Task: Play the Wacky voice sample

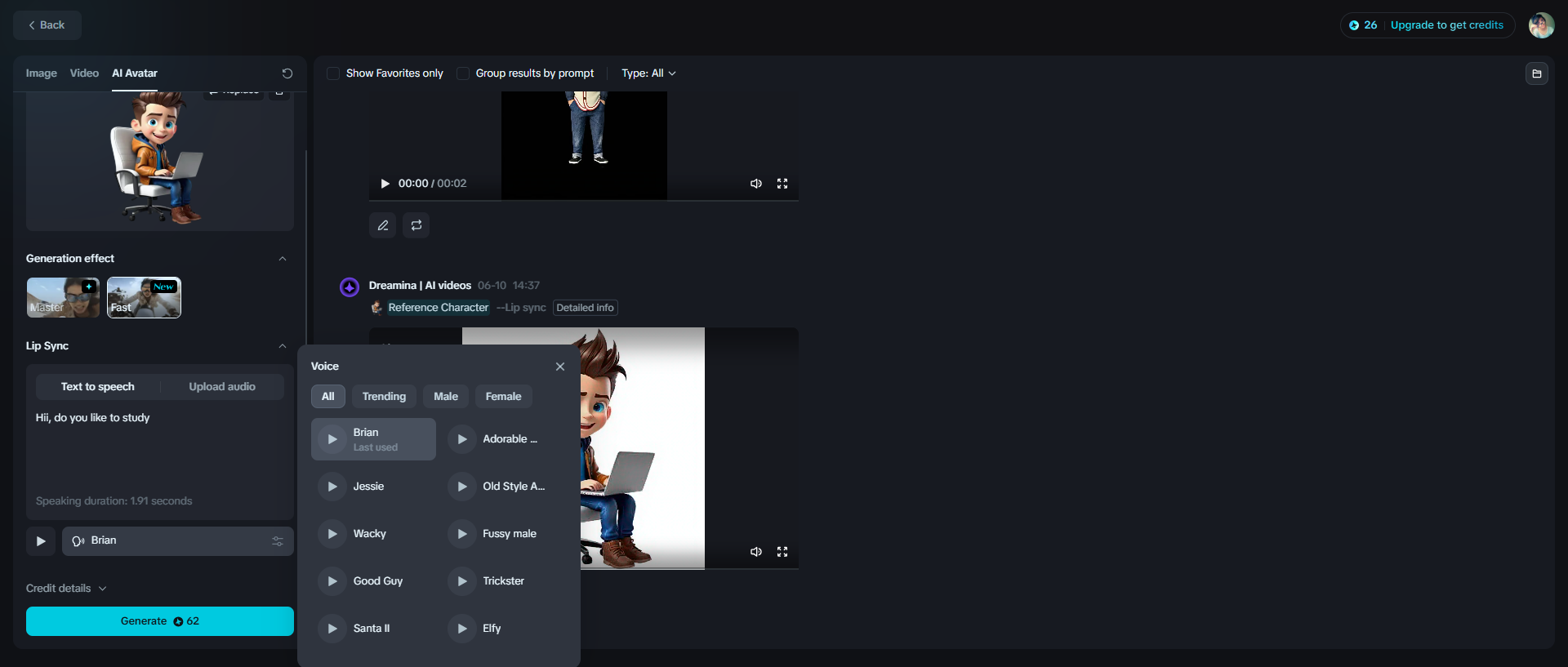Action: point(332,534)
